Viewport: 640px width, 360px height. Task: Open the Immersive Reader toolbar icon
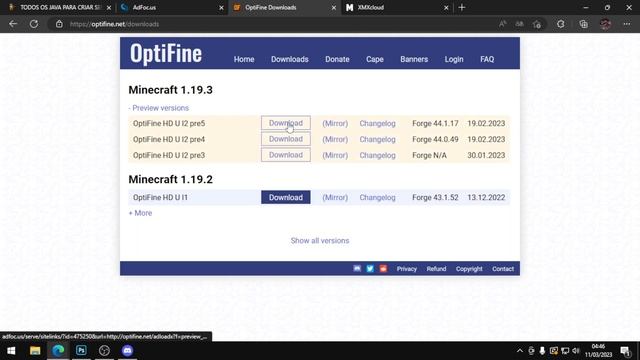coord(519,24)
